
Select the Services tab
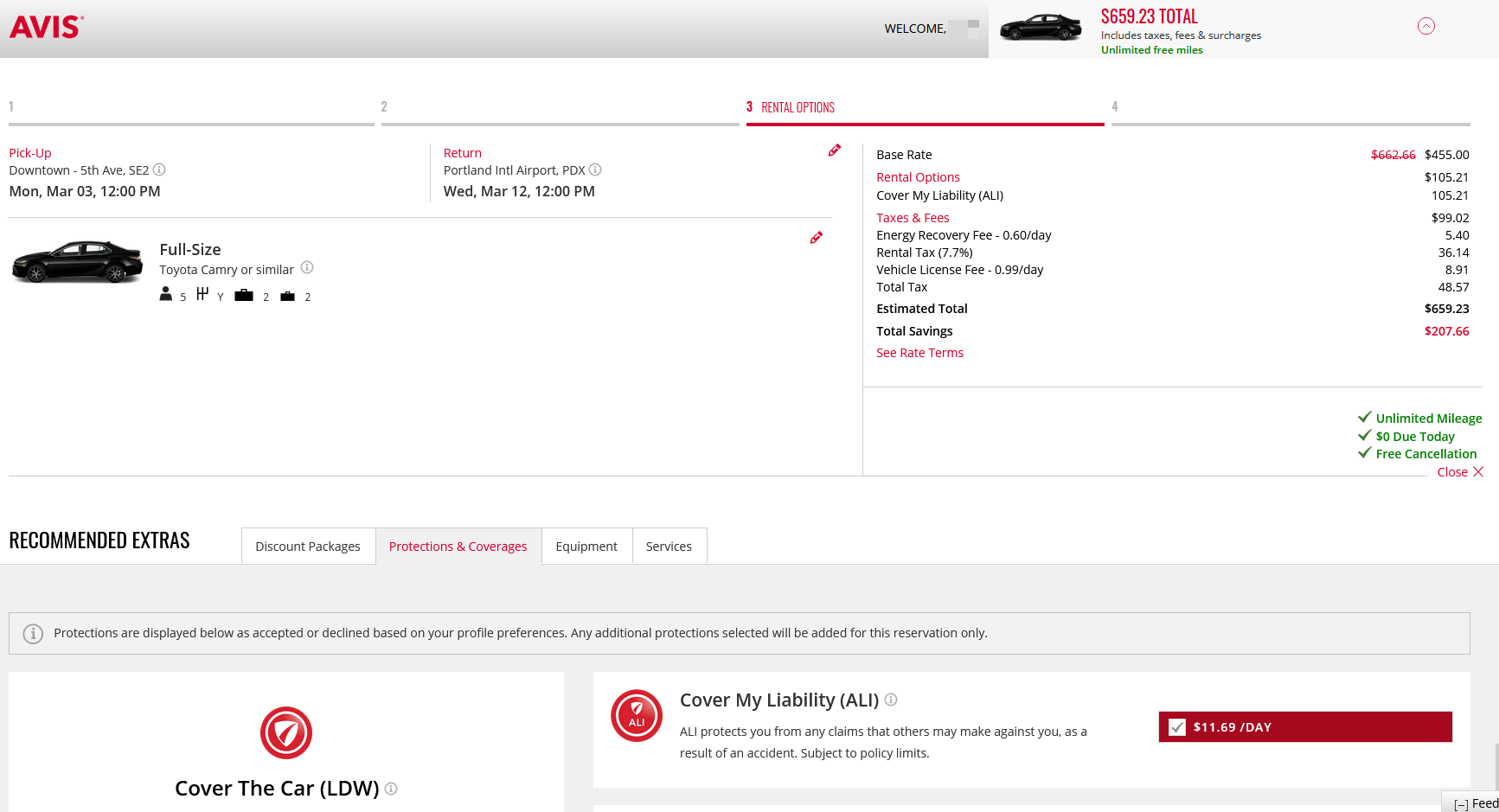pos(669,547)
